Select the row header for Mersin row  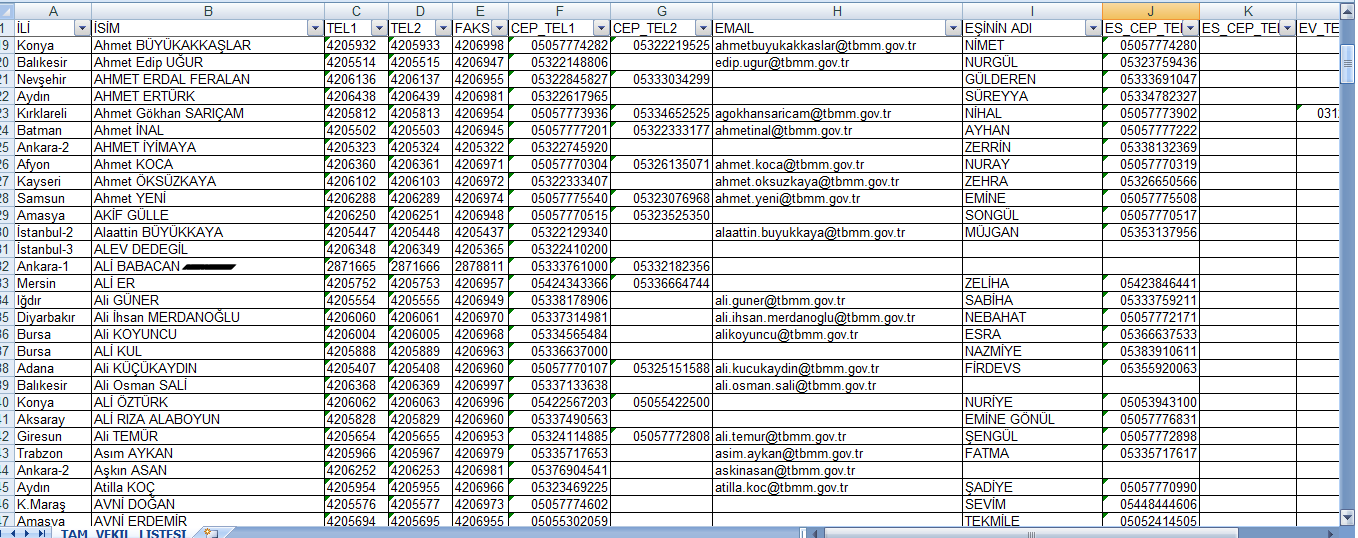[6, 284]
